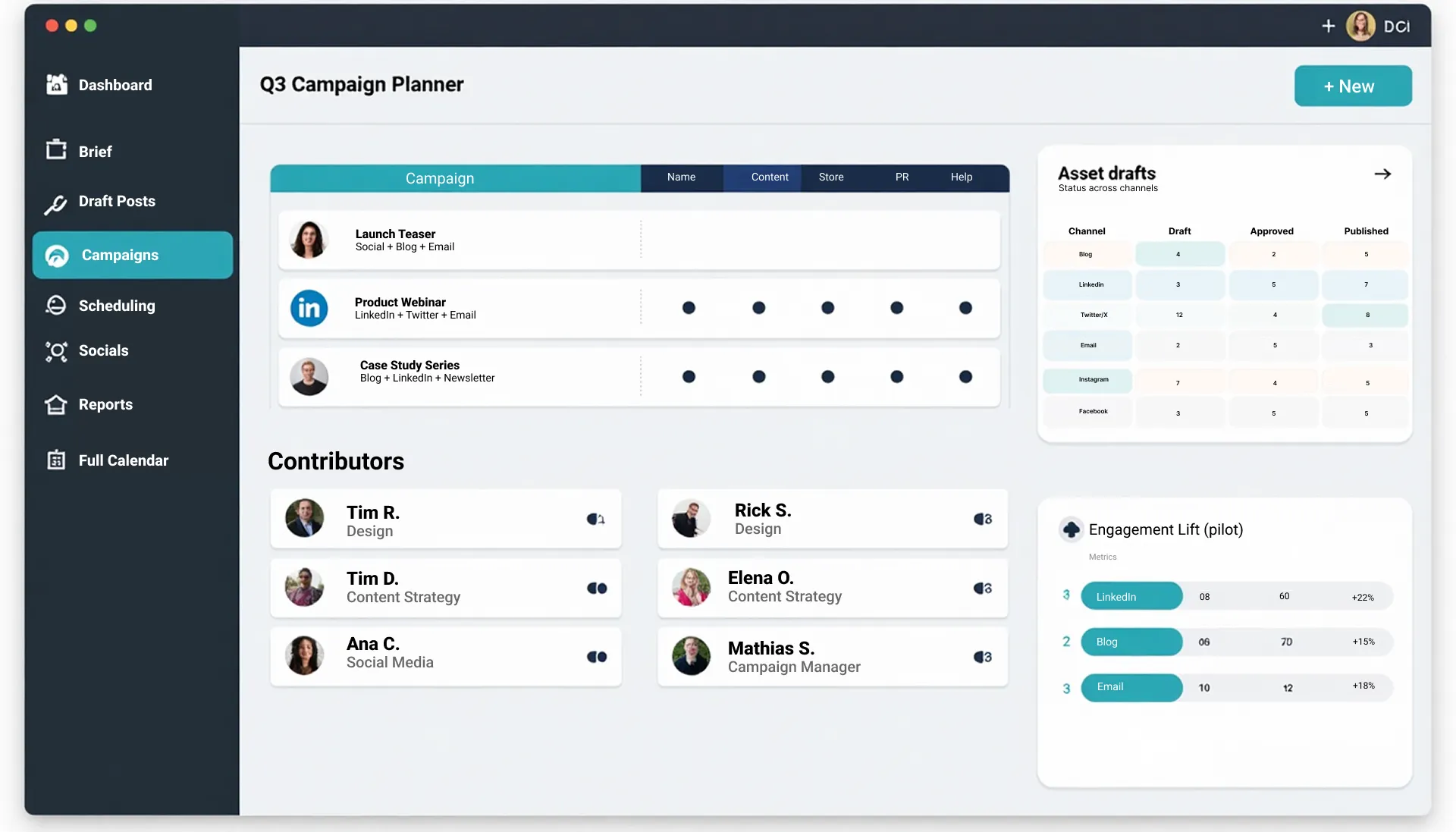Switch to the PR tab
The image size is (1456, 832).
click(x=902, y=177)
